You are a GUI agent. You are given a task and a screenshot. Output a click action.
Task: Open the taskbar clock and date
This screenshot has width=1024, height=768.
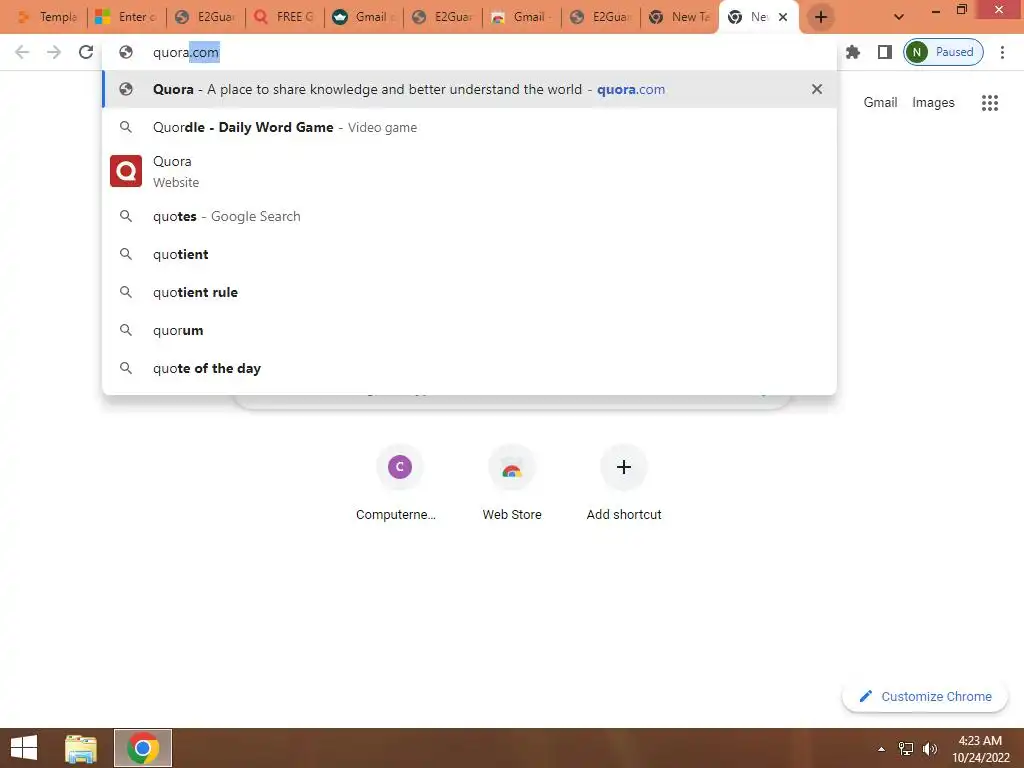click(980, 749)
